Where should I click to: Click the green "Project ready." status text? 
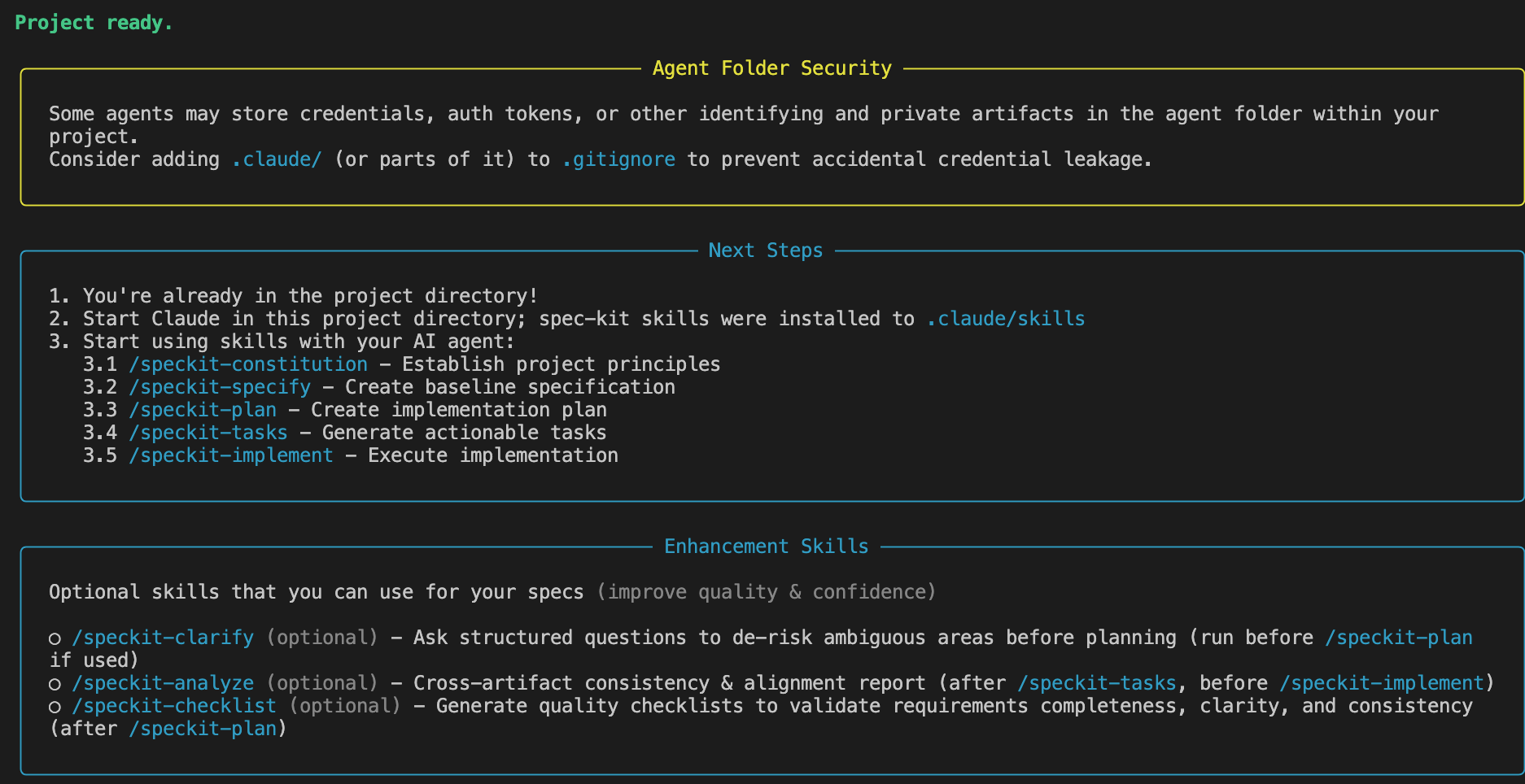pyautogui.click(x=94, y=23)
